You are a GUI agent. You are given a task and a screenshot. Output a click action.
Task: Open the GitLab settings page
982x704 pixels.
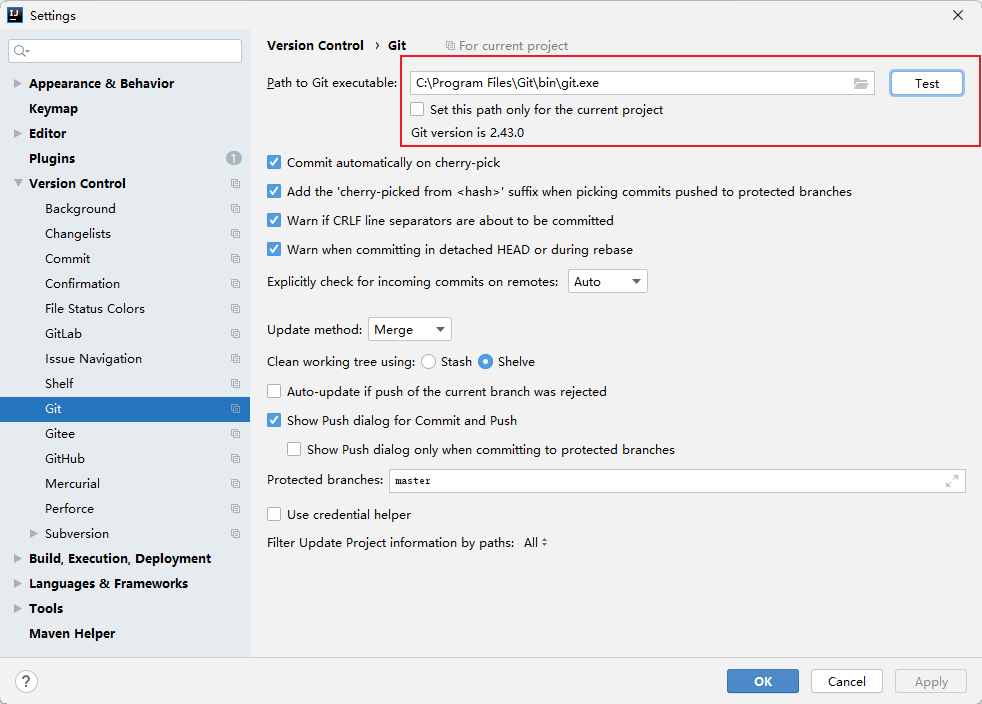pos(63,334)
